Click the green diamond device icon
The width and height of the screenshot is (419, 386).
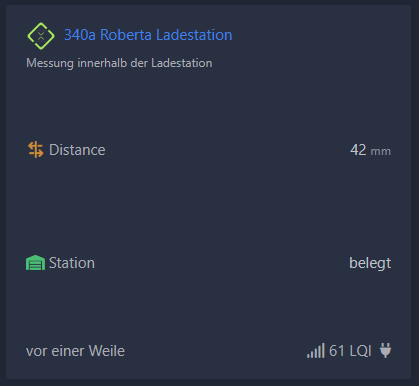(41, 36)
